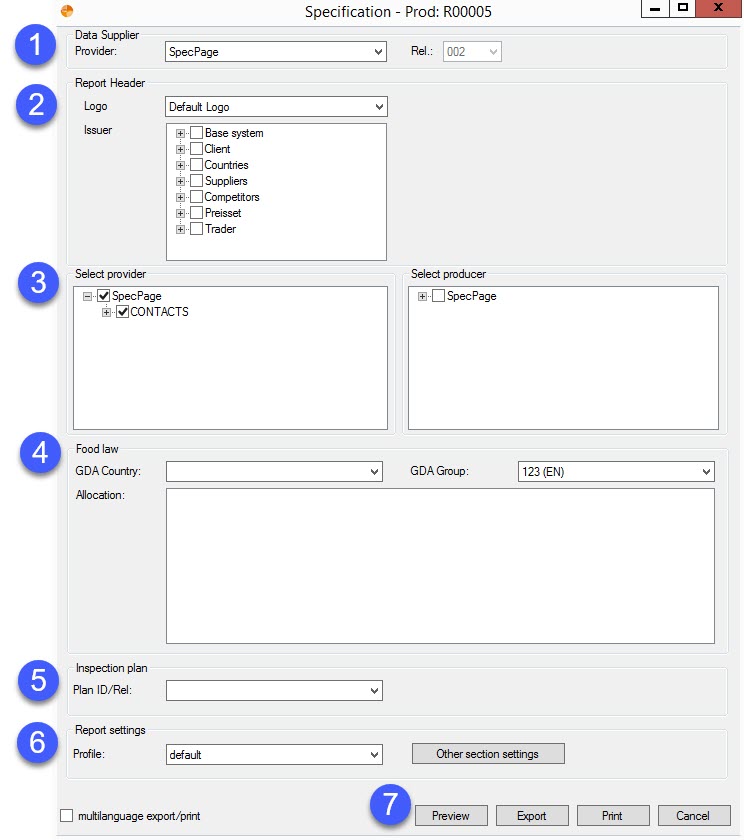This screenshot has height=840, width=744.
Task: Check SpecPage in Select producer tree
Action: [x=439, y=296]
